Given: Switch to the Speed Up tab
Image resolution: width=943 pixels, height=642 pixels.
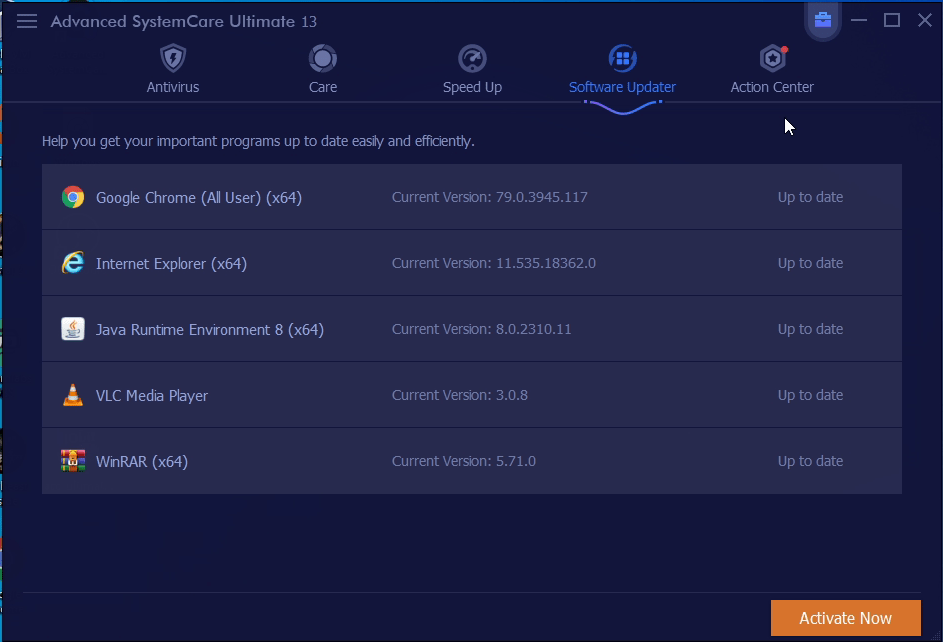Looking at the screenshot, I should (x=473, y=87).
